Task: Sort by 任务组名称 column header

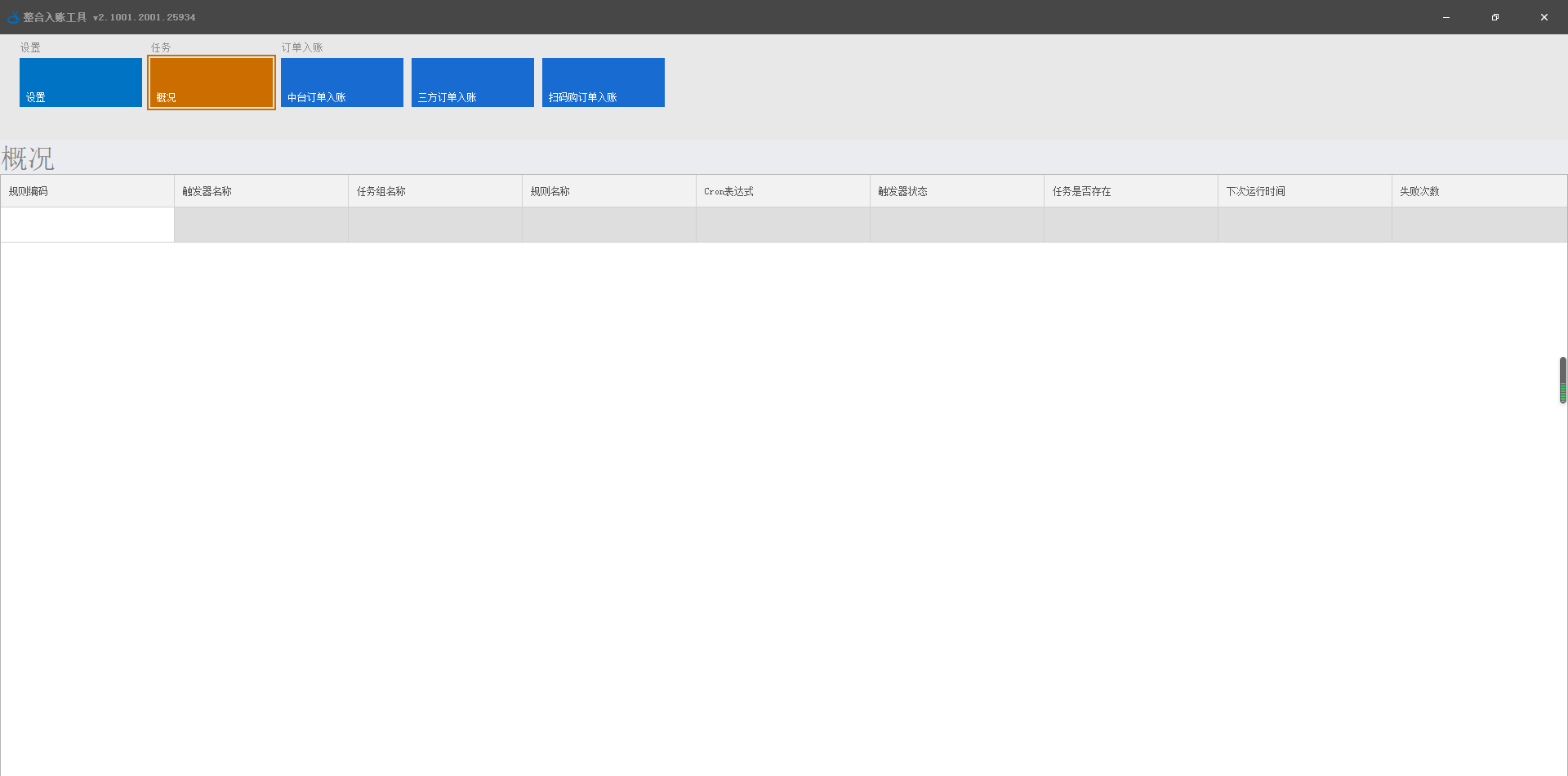Action: tap(435, 191)
